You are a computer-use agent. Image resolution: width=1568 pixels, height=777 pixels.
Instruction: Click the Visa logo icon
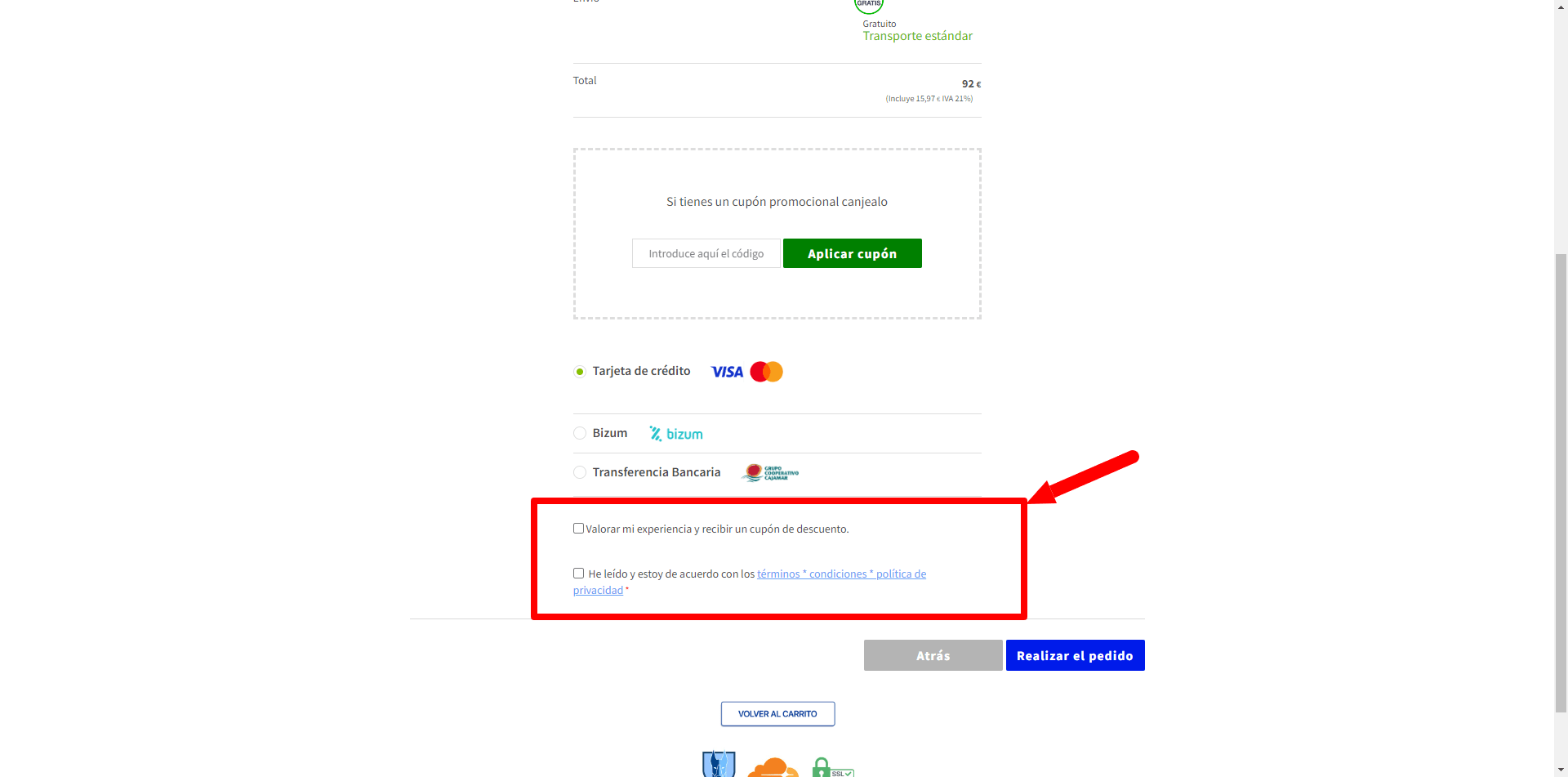(727, 372)
